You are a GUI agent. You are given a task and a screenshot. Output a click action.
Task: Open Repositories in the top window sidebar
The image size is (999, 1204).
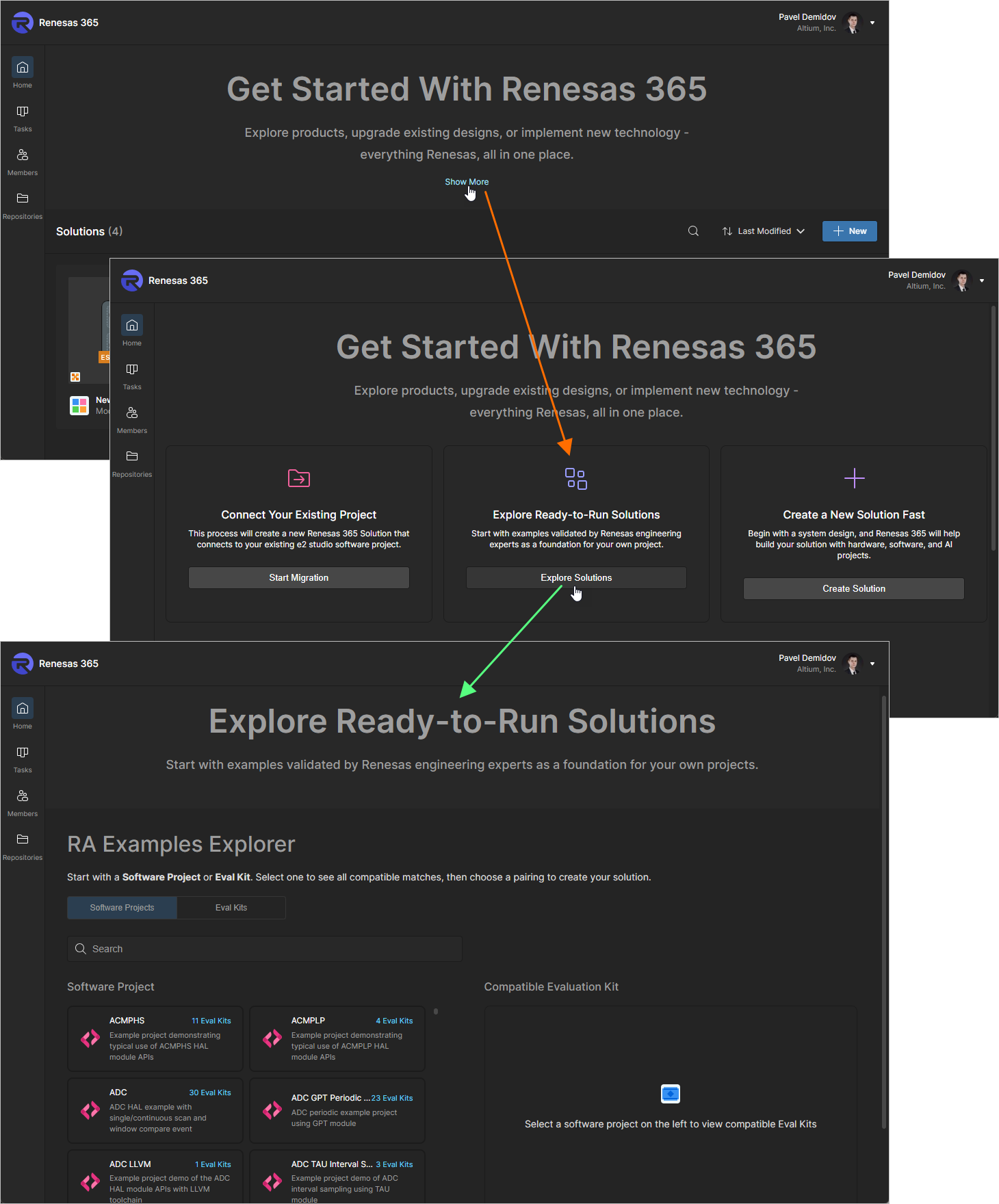23,205
